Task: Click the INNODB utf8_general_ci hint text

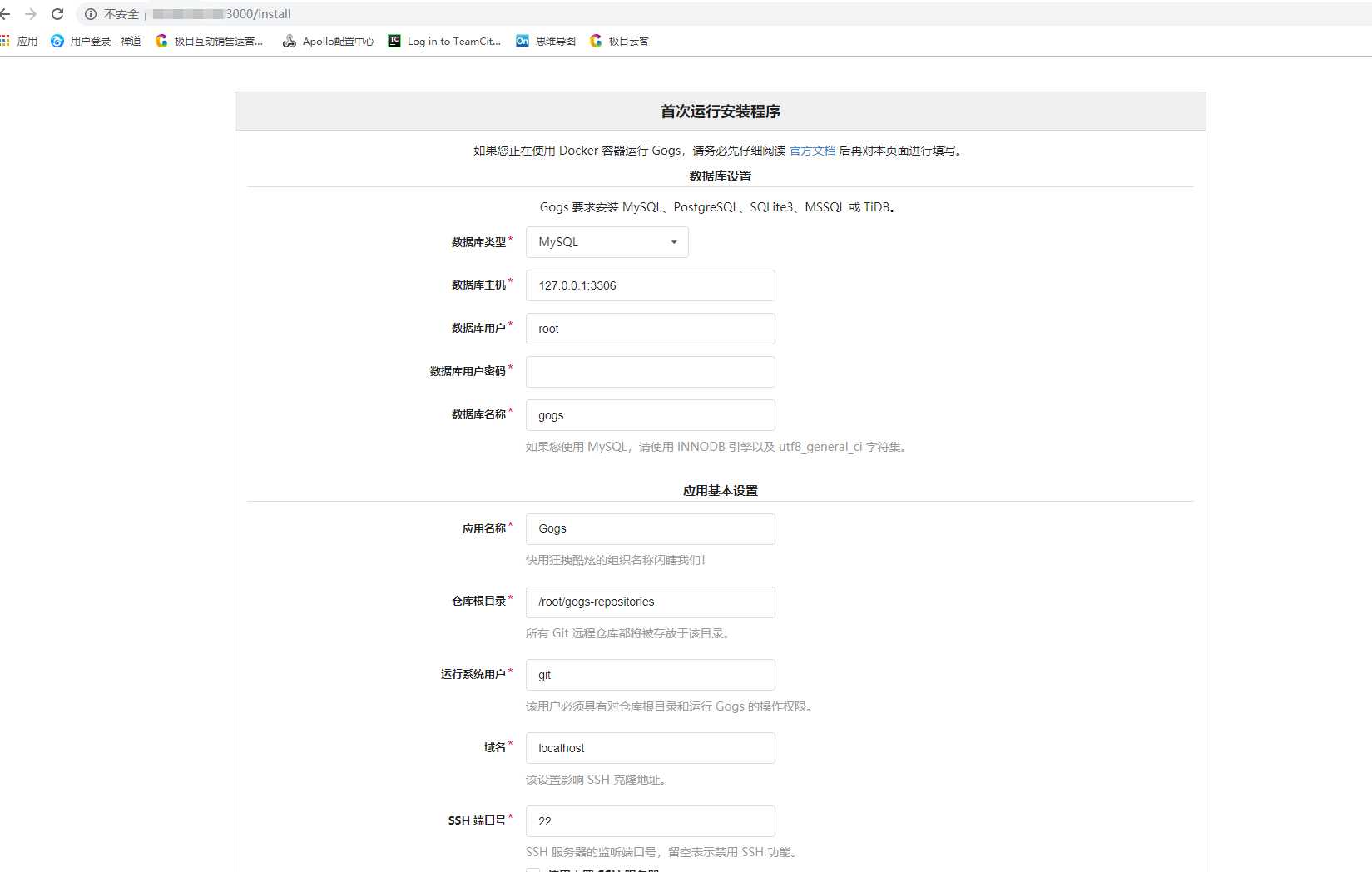Action: pyautogui.click(x=718, y=447)
